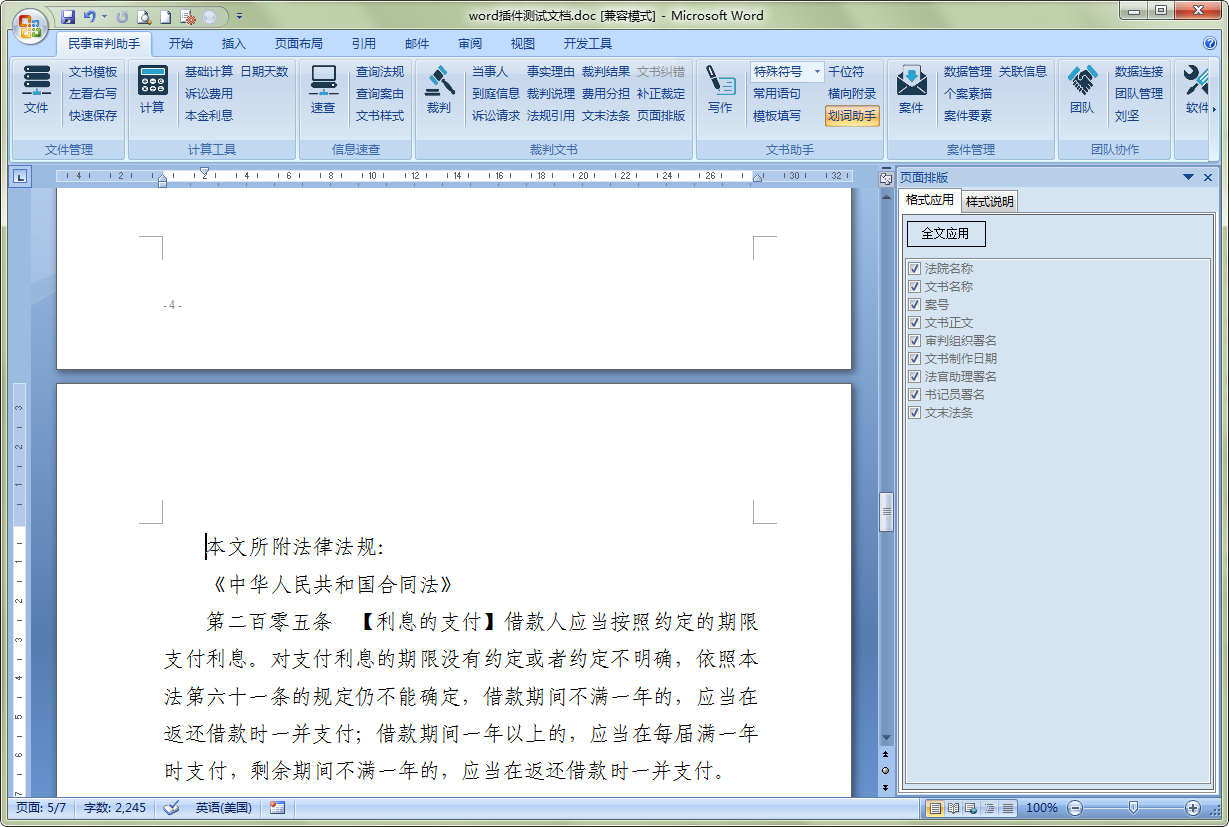Screen dimensions: 1229x827
Task: Save document via quick access toolbar
Action: click(68, 17)
